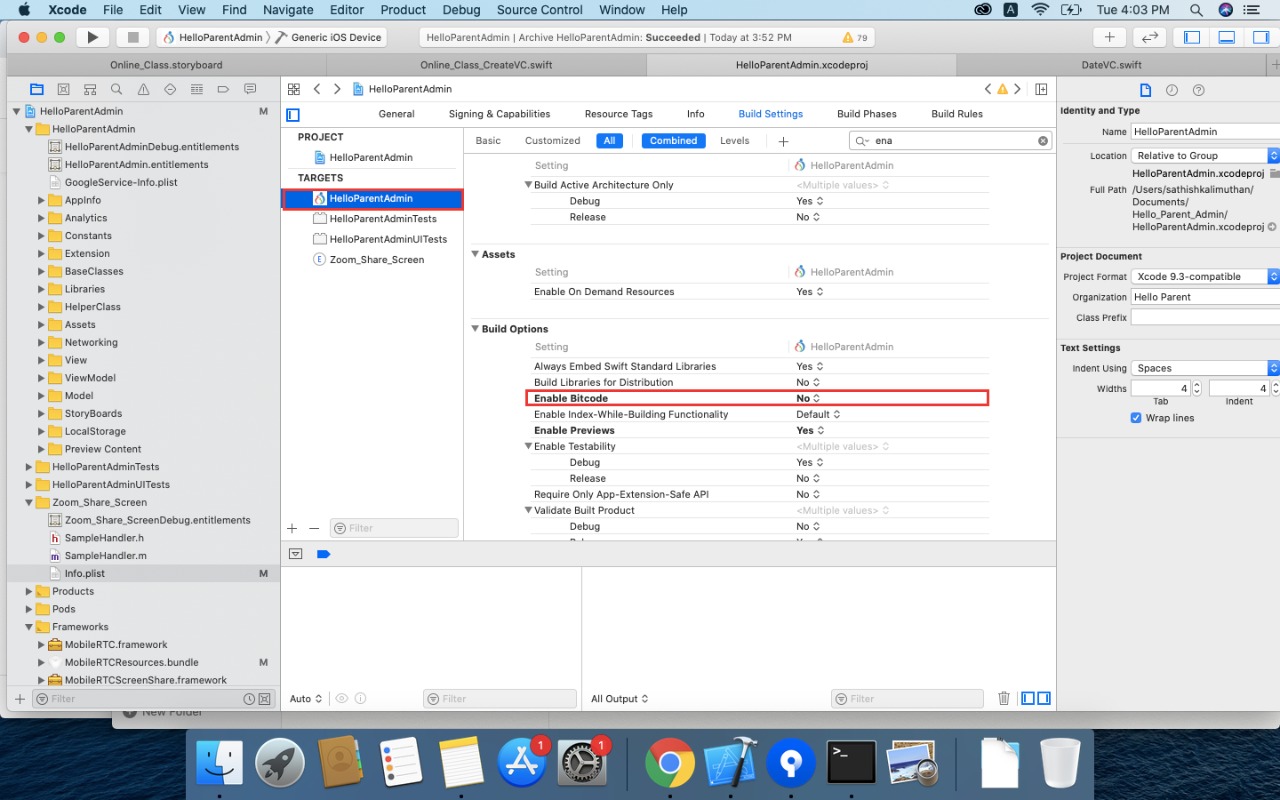Viewport: 1280px width, 800px height.
Task: Toggle the debug area from the toolbar
Action: tap(1226, 37)
